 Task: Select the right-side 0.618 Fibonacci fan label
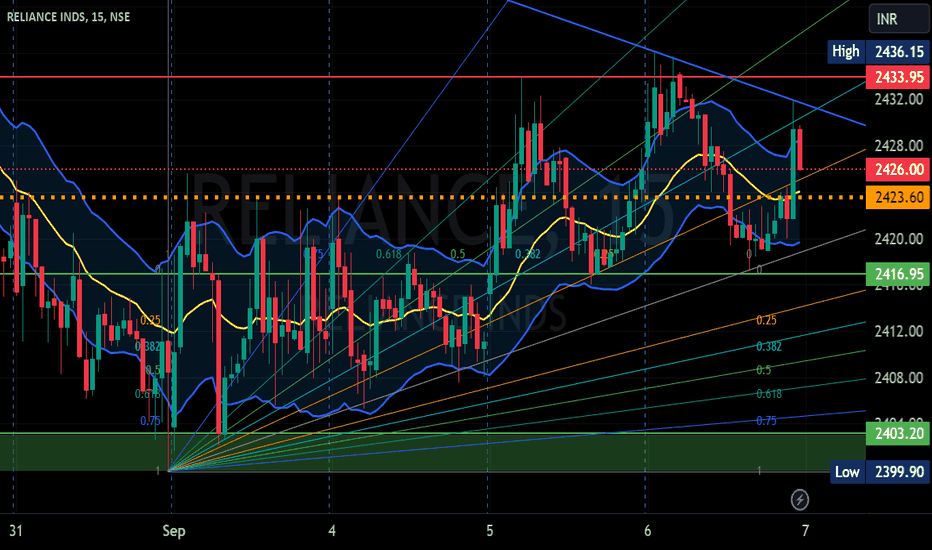769,394
